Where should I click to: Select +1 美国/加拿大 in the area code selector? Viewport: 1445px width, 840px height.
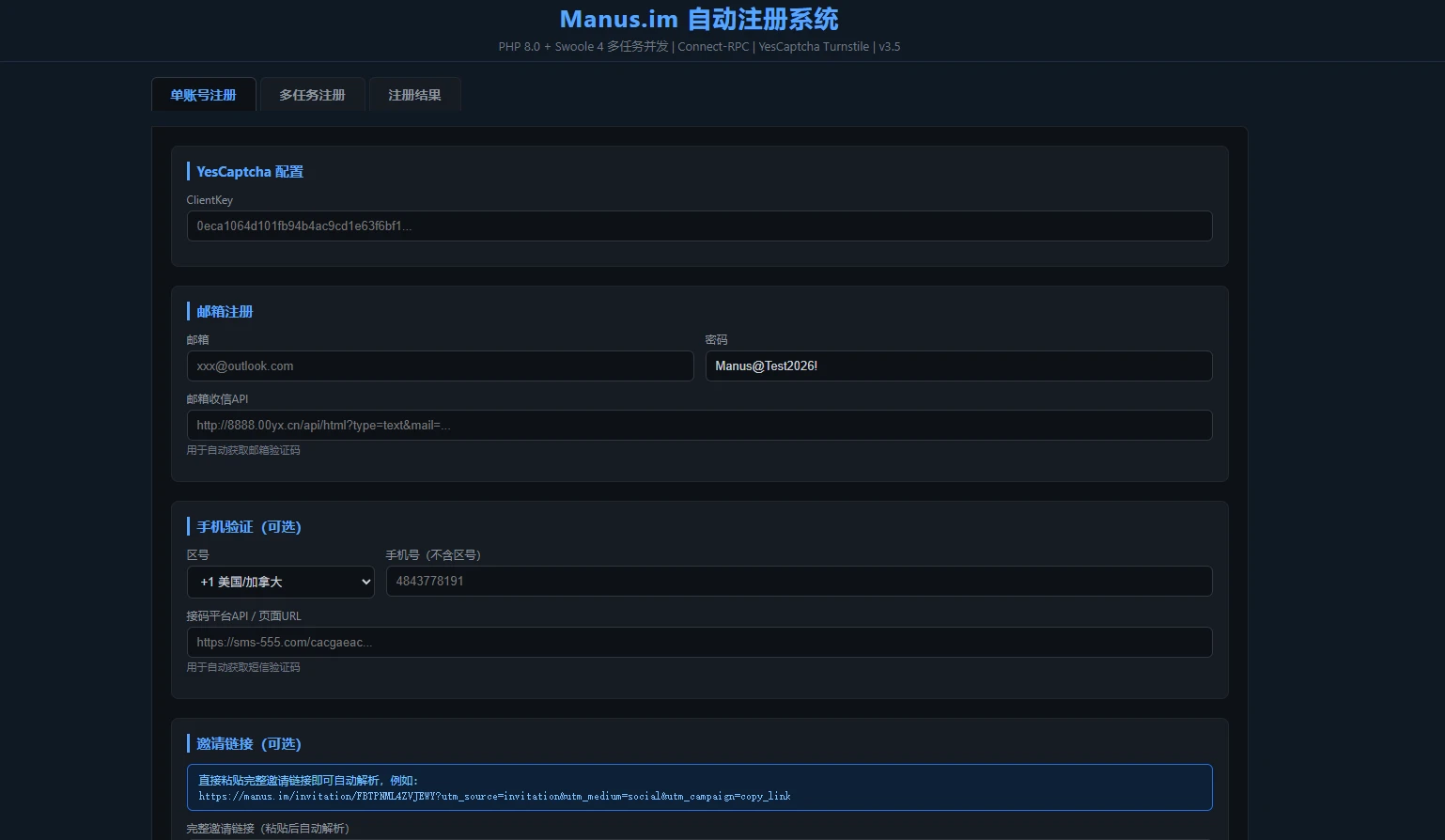click(x=280, y=582)
